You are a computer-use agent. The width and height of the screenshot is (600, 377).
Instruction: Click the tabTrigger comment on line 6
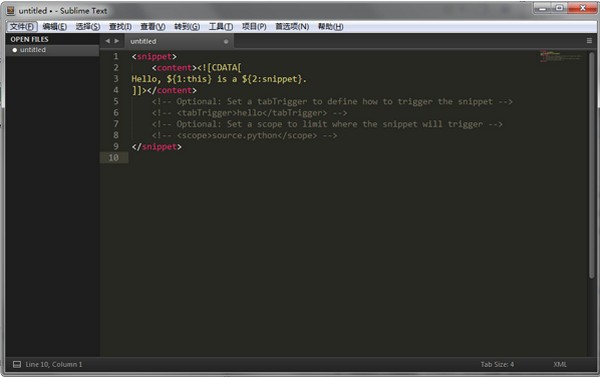(x=249, y=113)
